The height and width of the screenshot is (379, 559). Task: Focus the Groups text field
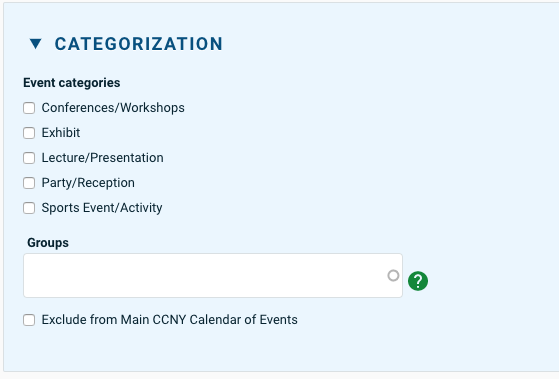[213, 275]
